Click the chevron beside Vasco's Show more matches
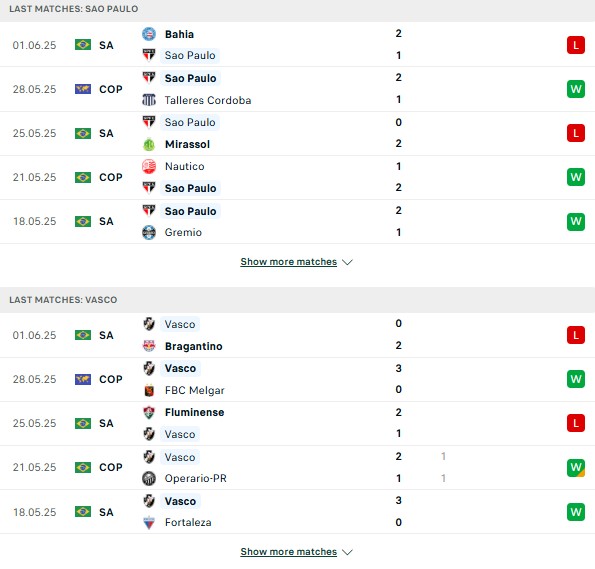 pyautogui.click(x=347, y=552)
